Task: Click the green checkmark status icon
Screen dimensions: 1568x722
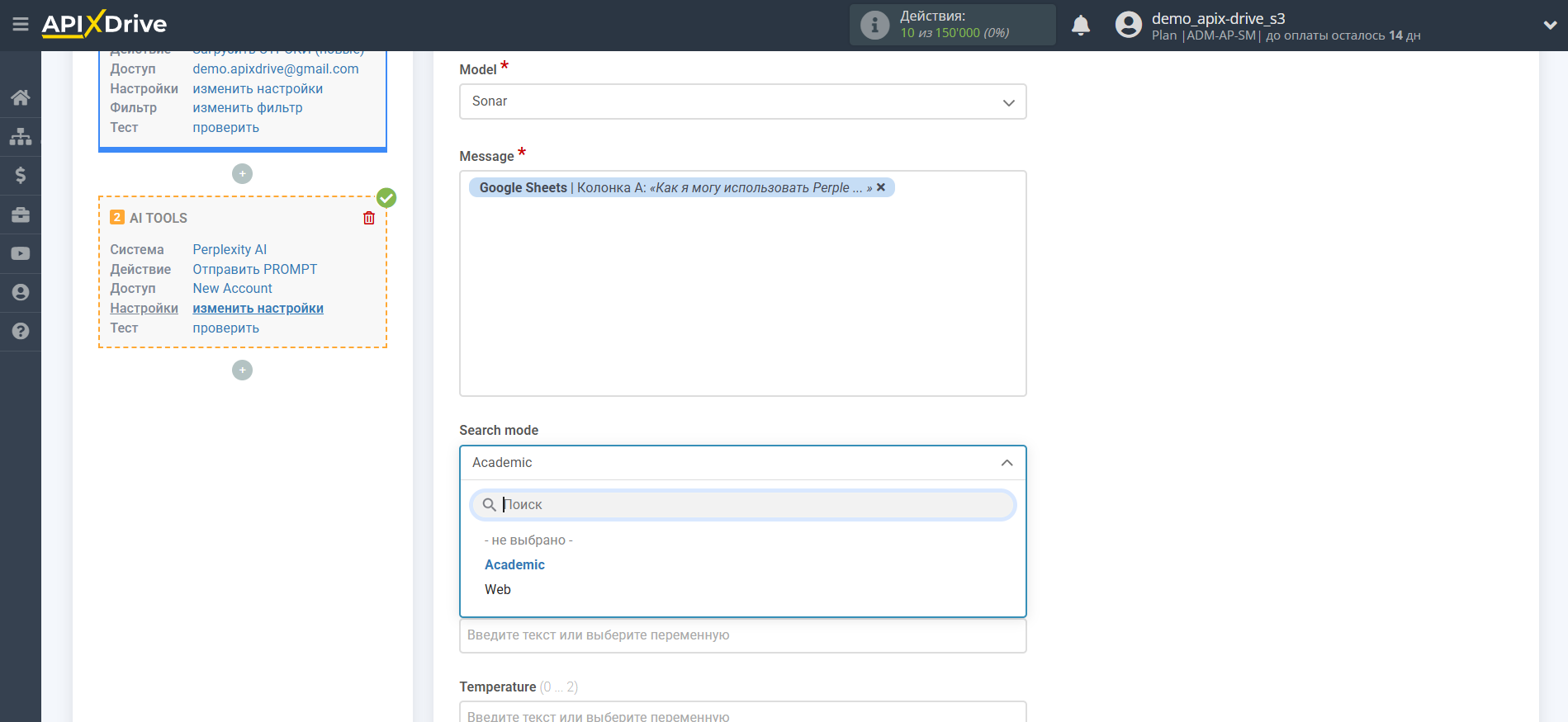Action: [386, 198]
